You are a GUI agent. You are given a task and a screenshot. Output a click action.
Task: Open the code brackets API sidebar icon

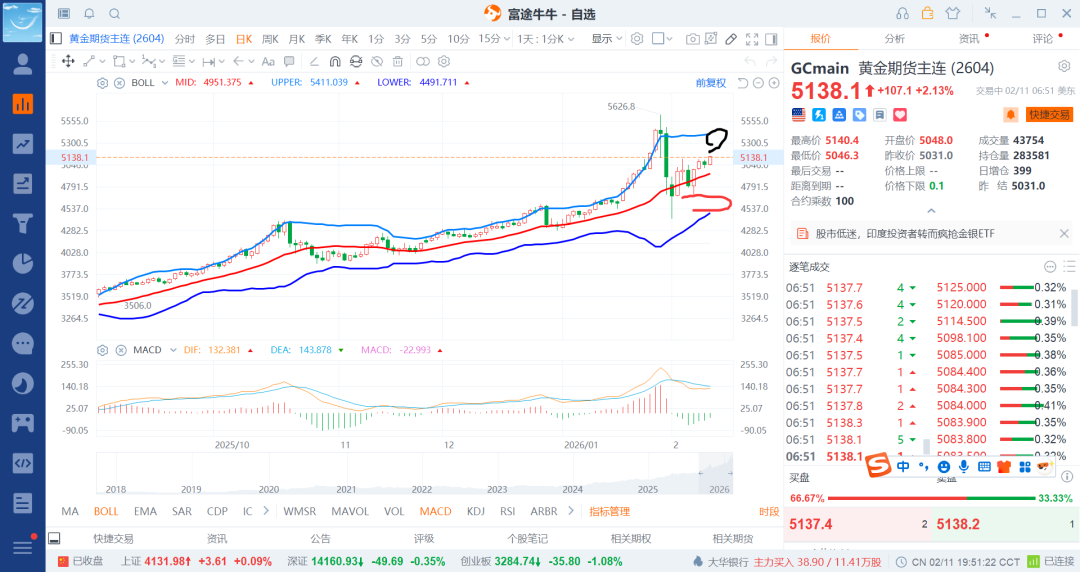tap(23, 463)
